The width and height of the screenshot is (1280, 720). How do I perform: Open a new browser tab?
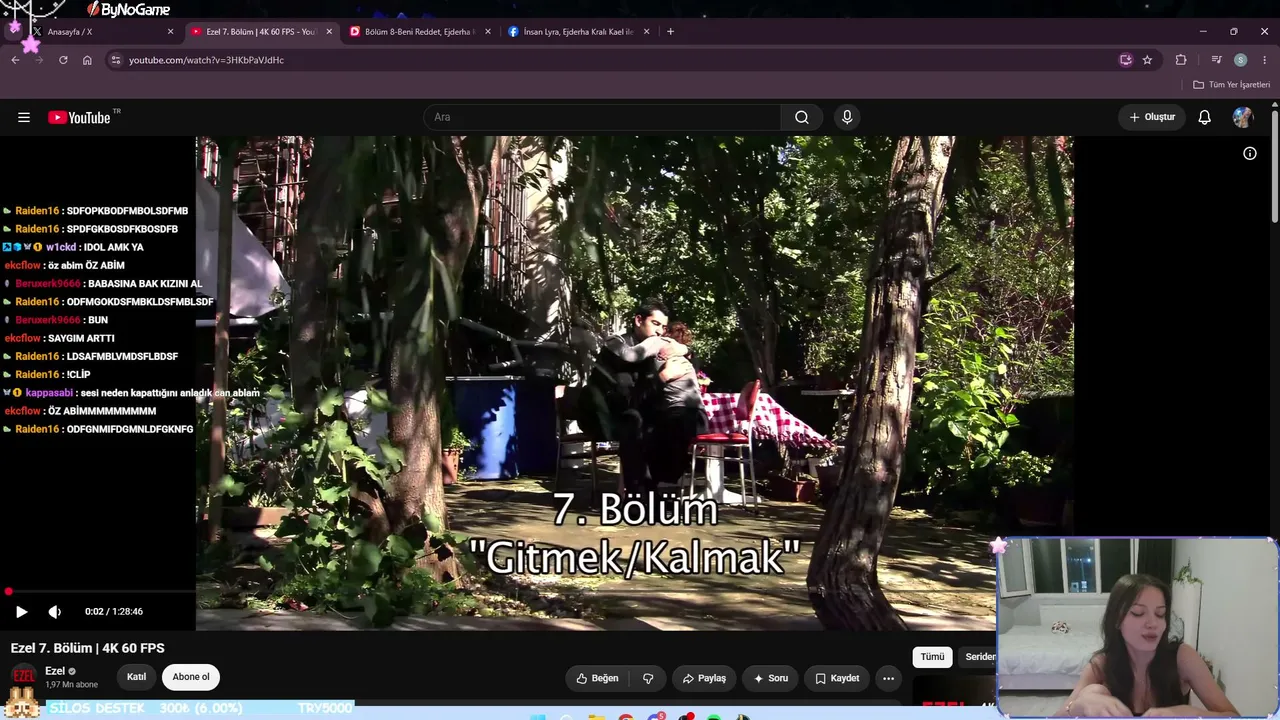pyautogui.click(x=670, y=32)
